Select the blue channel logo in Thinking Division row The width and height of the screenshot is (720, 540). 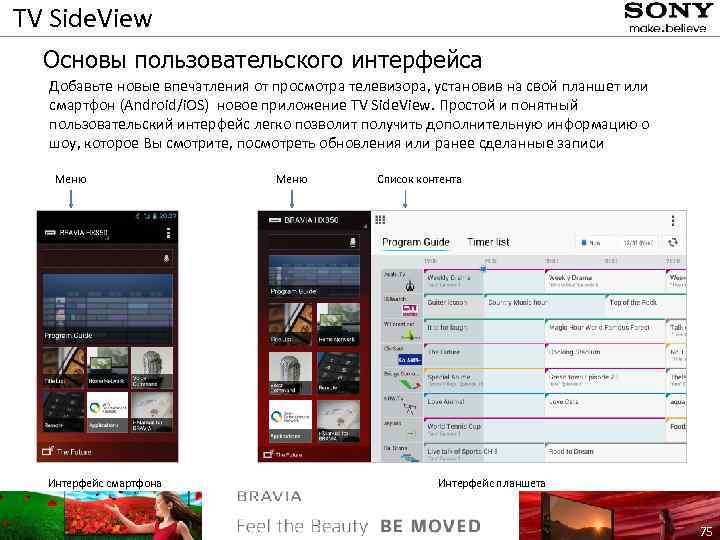410,360
